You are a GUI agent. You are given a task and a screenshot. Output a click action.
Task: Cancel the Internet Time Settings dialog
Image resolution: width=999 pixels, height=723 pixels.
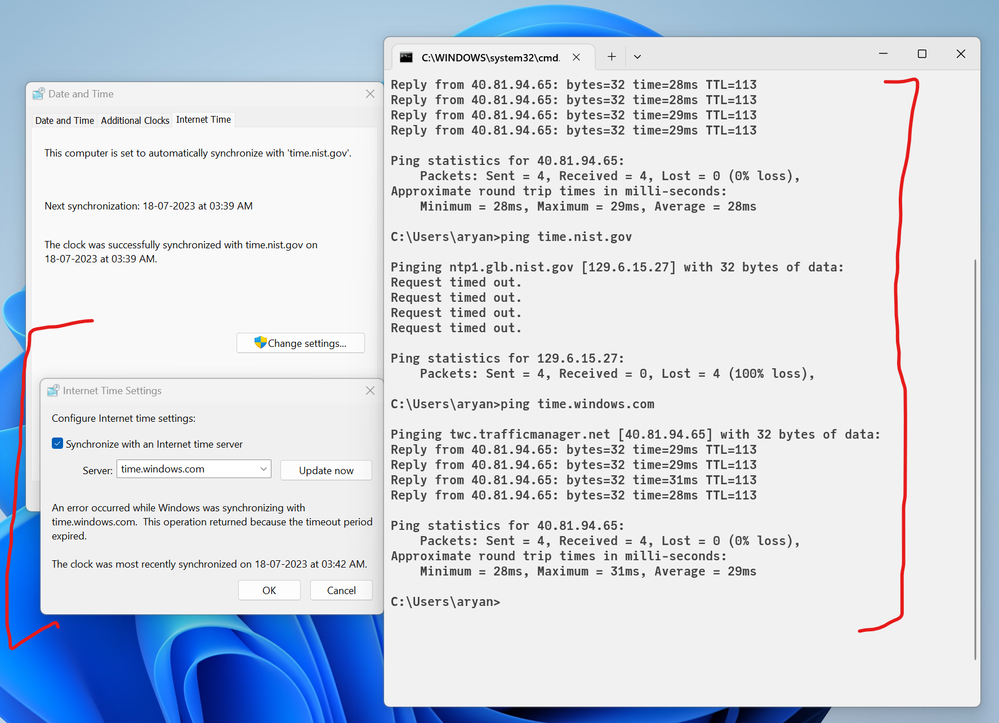pyautogui.click(x=341, y=591)
